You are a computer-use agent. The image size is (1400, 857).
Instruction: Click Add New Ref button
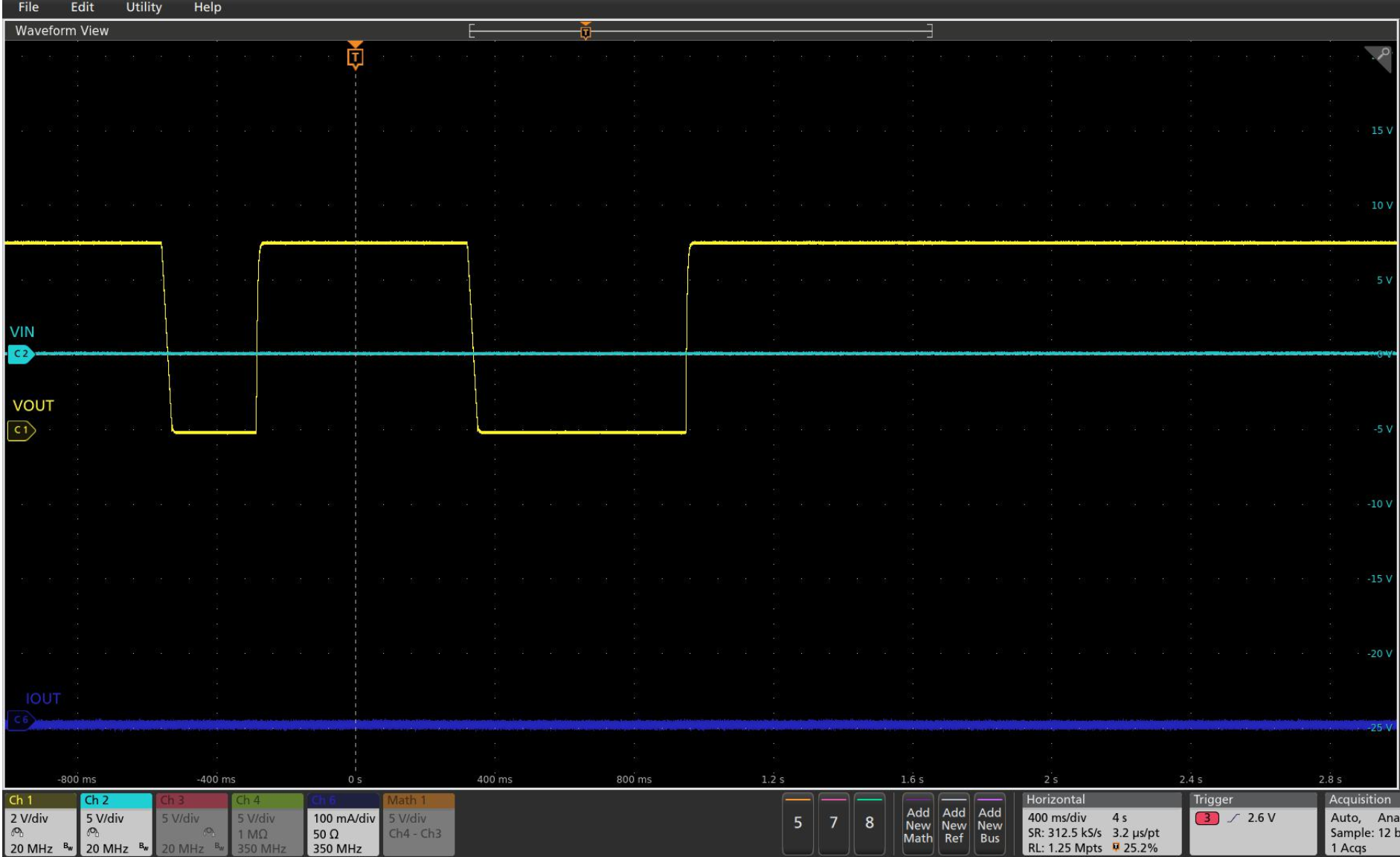tap(954, 824)
